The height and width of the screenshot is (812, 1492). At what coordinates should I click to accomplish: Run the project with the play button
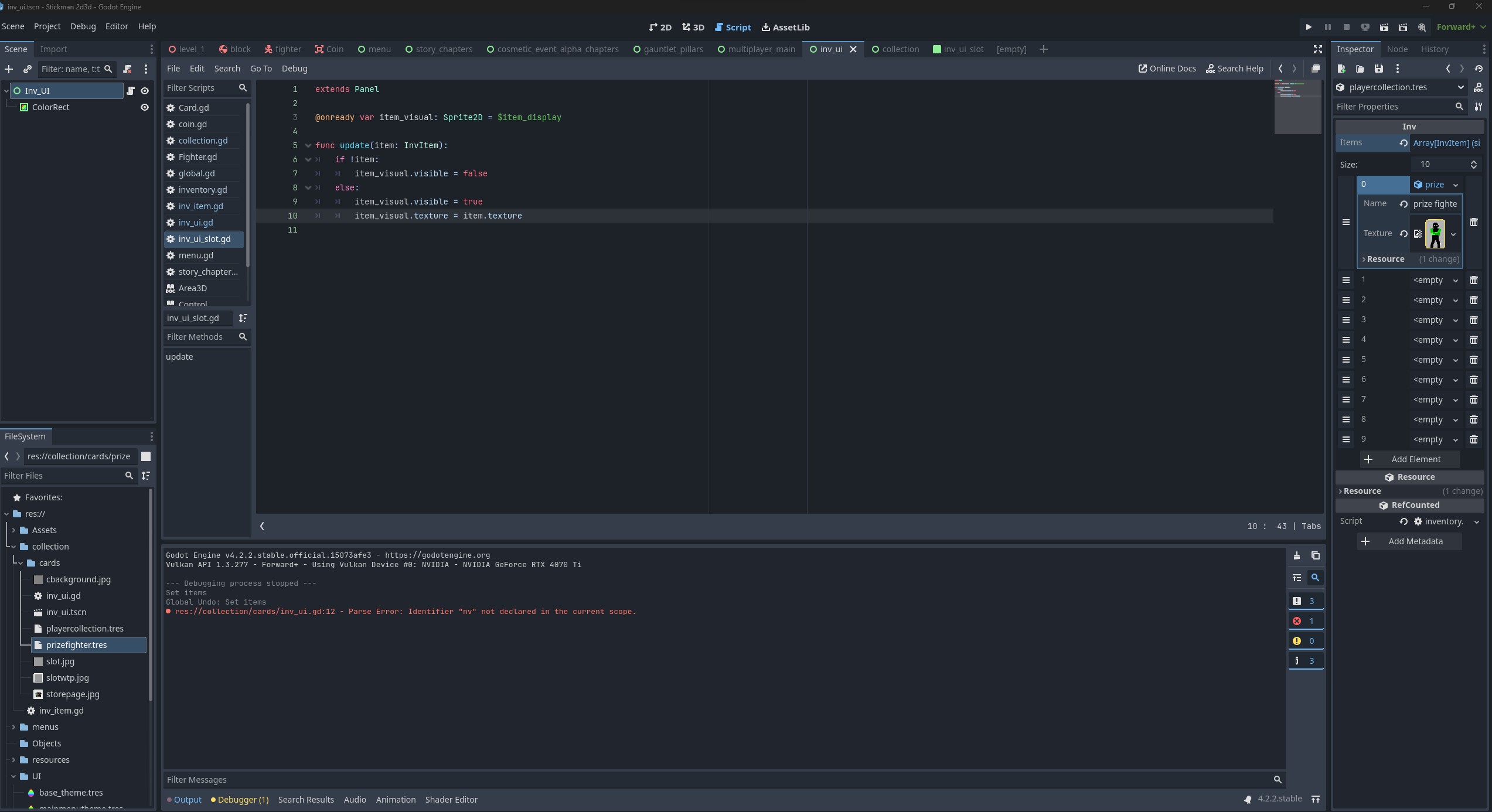pyautogui.click(x=1308, y=27)
